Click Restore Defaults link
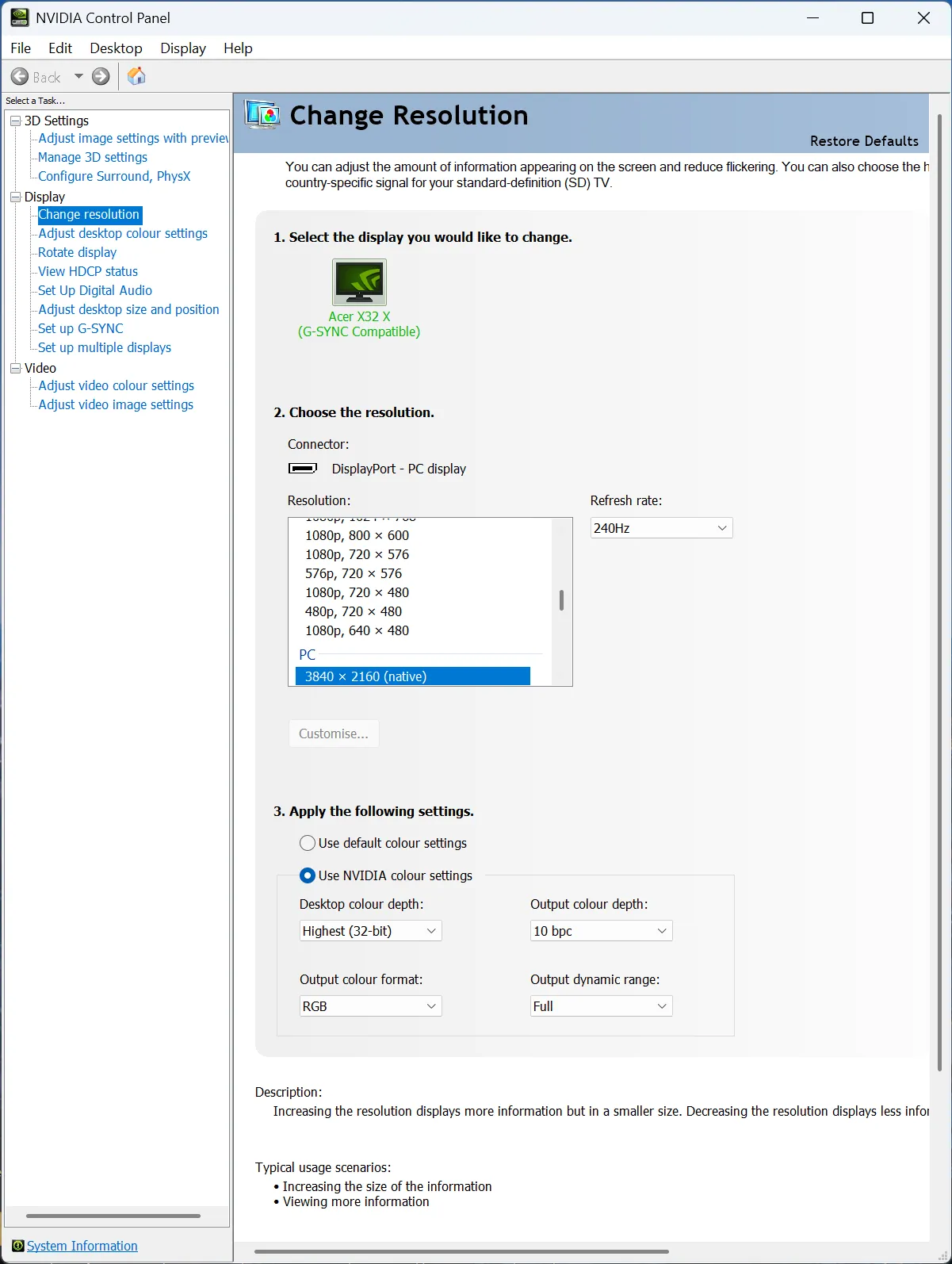The width and height of the screenshot is (952, 1264). coord(864,141)
